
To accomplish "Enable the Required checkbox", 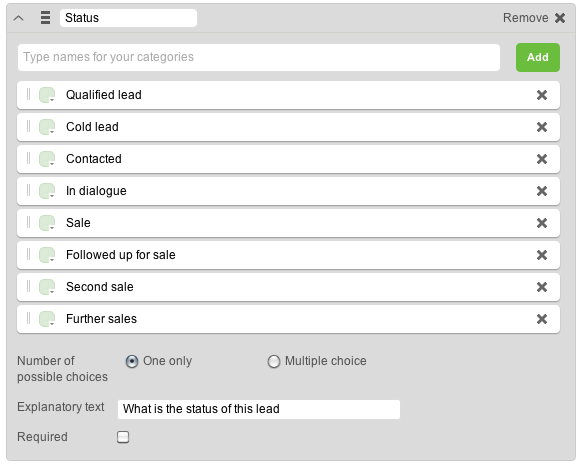I will [x=123, y=437].
